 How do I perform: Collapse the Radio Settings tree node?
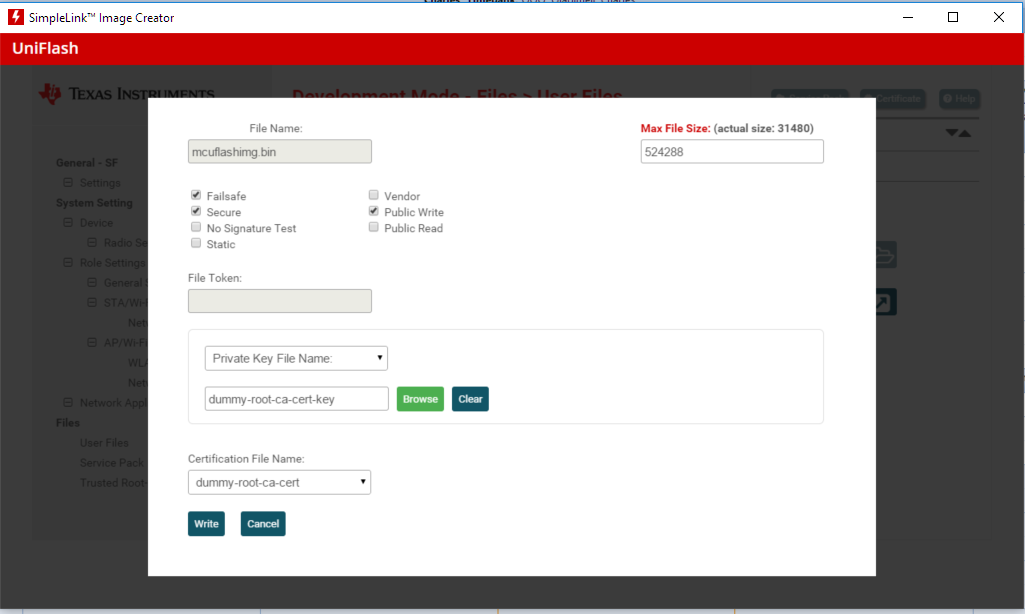(92, 243)
